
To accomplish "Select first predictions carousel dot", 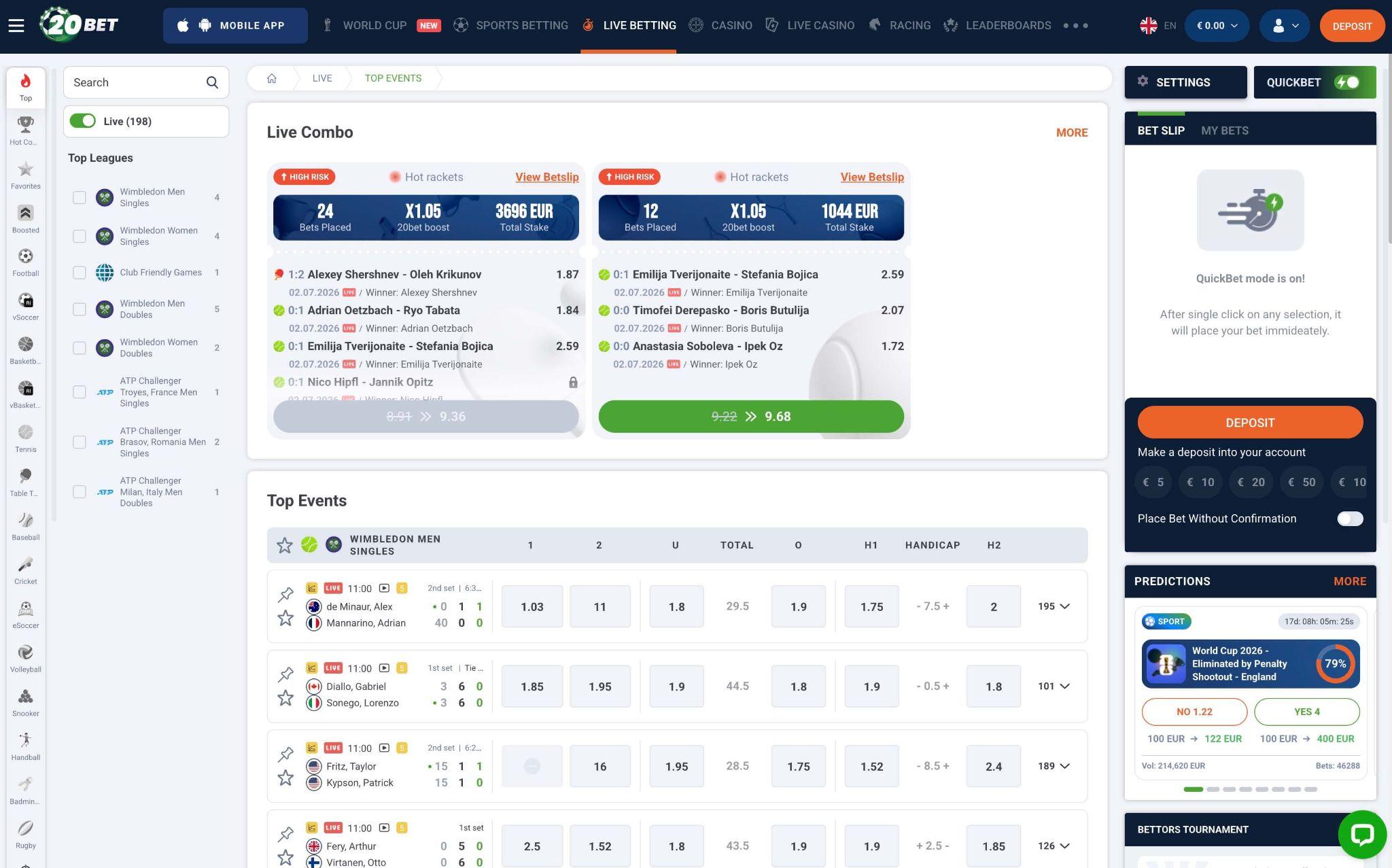I will pos(1193,789).
